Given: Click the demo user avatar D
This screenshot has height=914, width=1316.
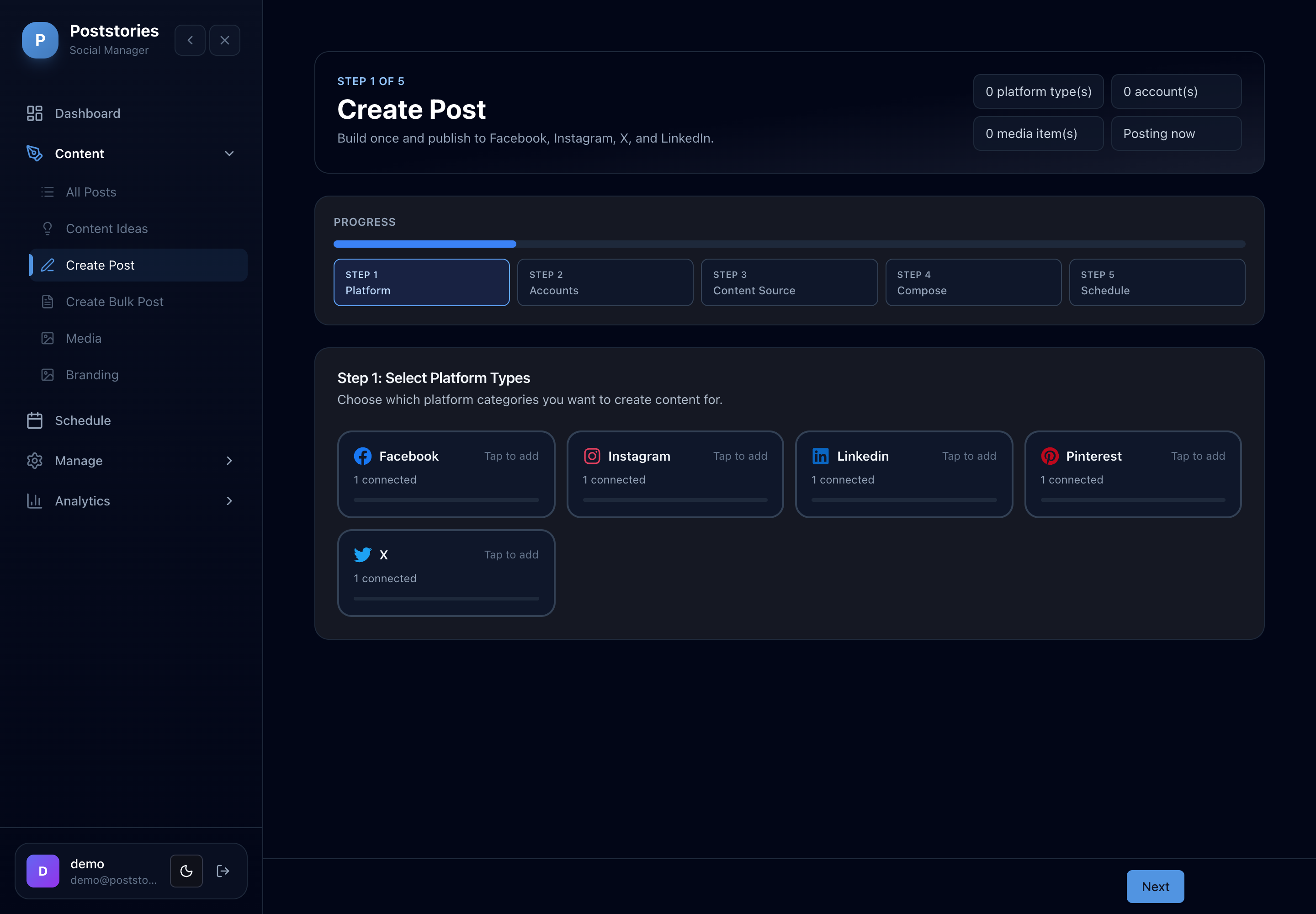Looking at the screenshot, I should [43, 871].
